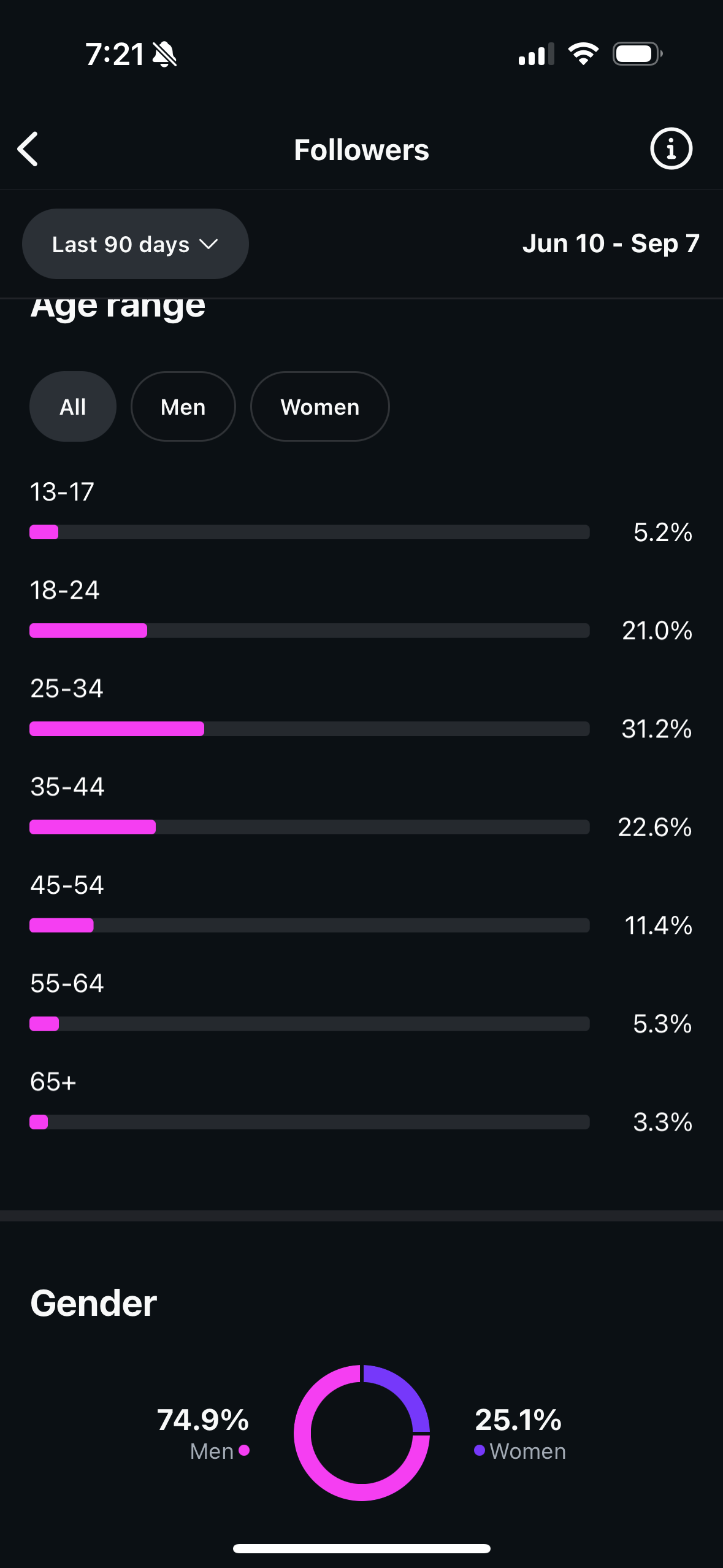Tap the back arrow icon

pos(28,149)
